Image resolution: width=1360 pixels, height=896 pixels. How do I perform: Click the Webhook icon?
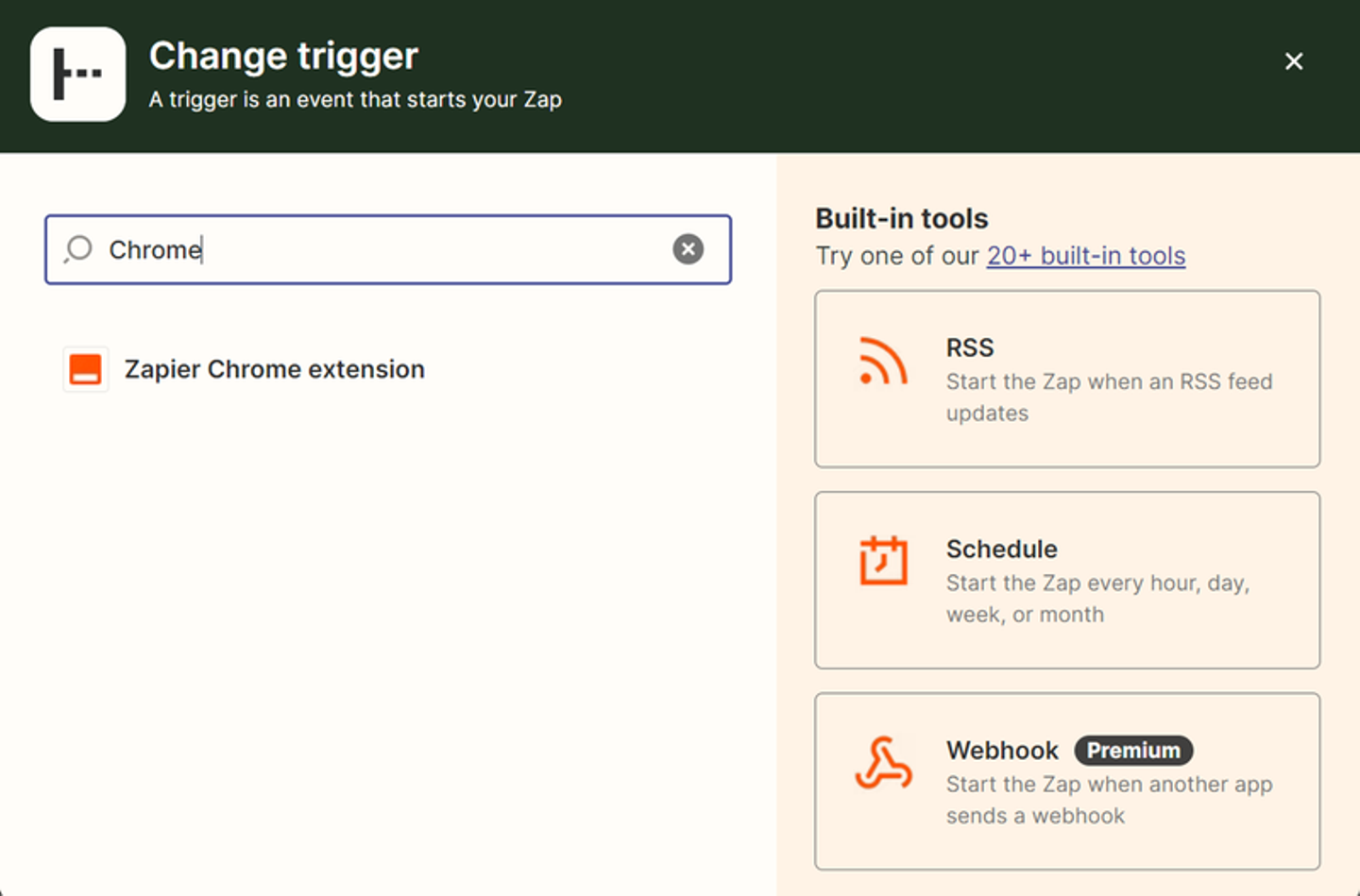(x=883, y=763)
